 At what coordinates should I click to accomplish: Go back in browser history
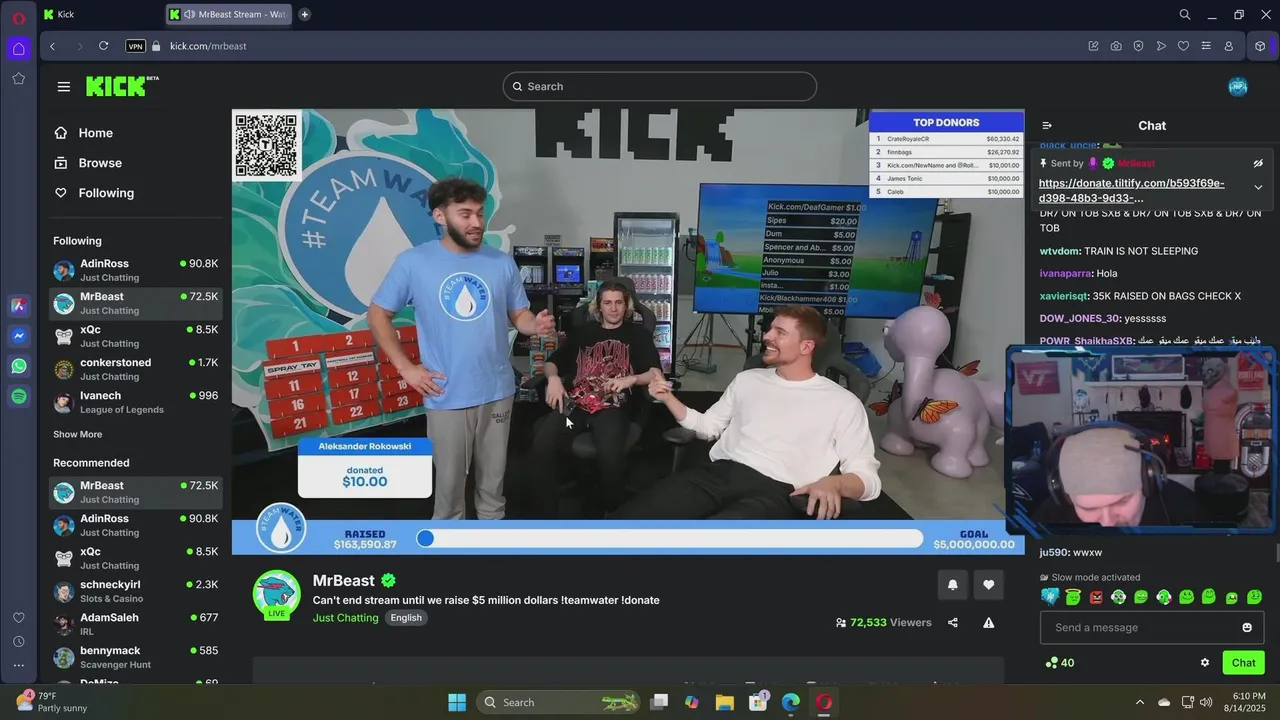pos(52,46)
